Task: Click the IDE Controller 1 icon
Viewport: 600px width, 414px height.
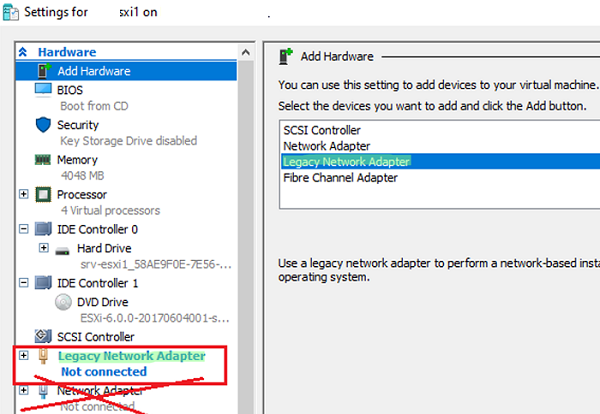Action: [43, 283]
